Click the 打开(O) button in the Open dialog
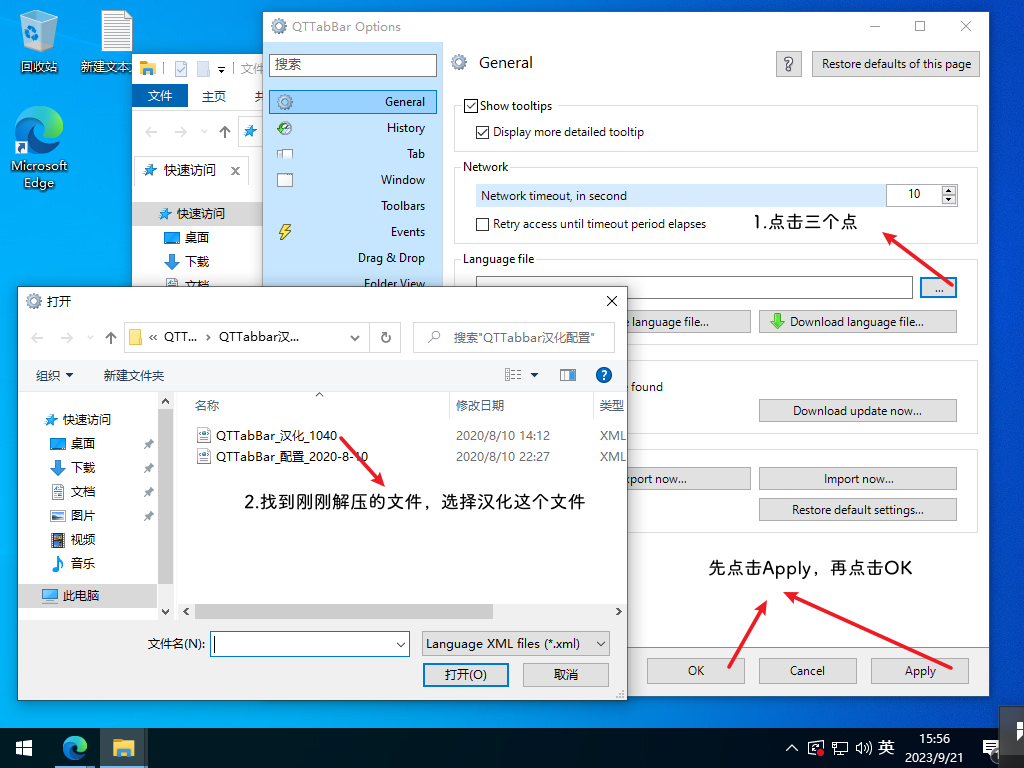Screen dimensions: 1024x768 click(466, 675)
